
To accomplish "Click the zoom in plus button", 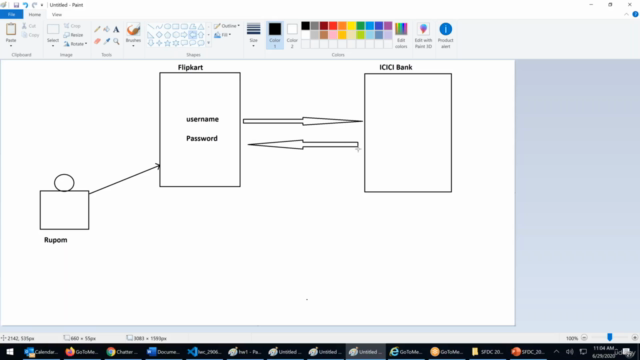I will 634,338.
